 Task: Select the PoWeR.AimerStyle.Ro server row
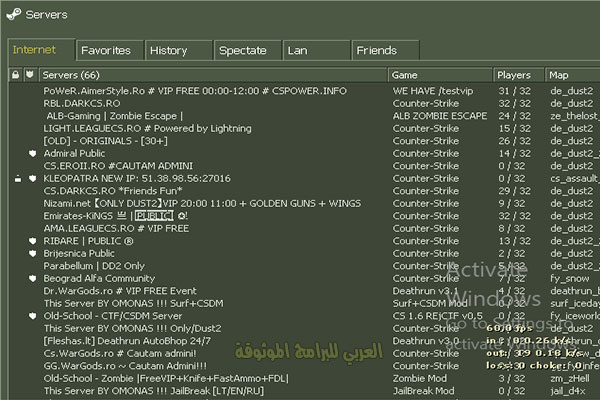click(195, 91)
